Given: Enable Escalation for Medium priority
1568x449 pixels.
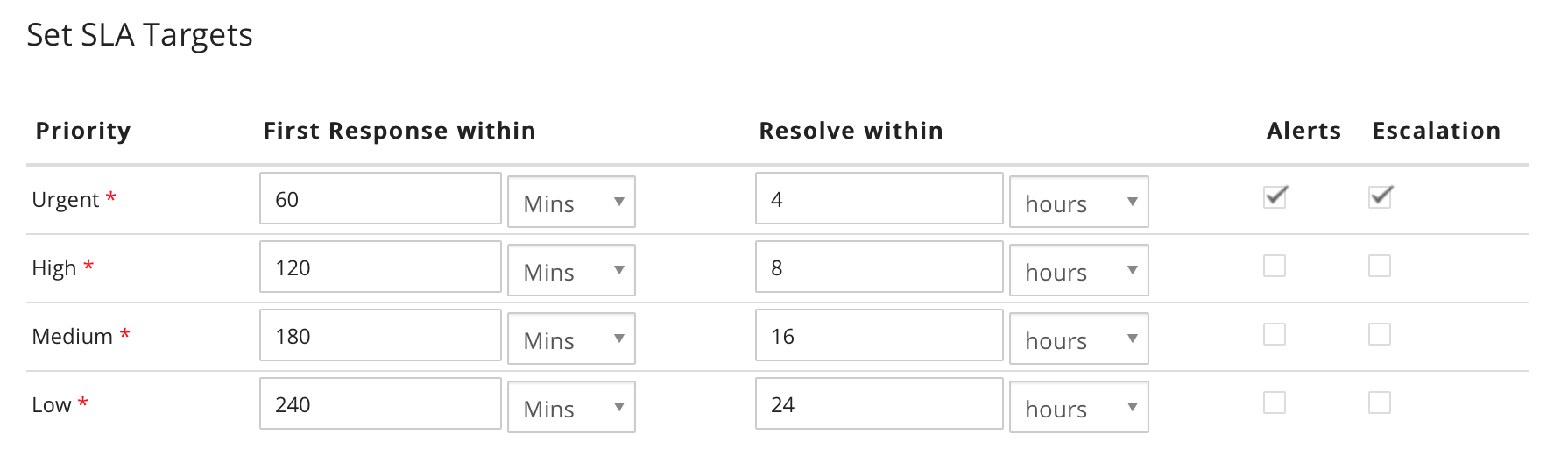Looking at the screenshot, I should (1380, 334).
